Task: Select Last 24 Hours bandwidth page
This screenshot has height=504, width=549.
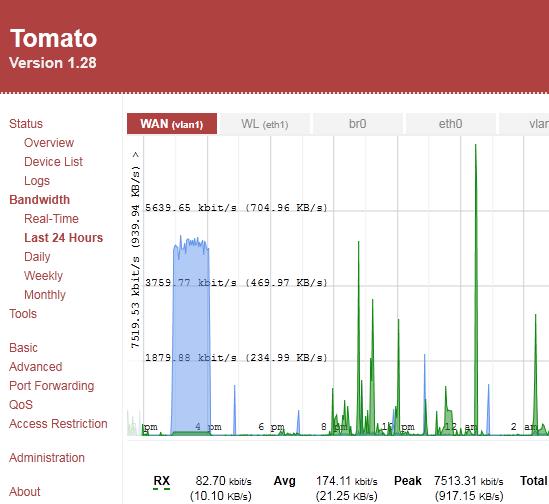Action: pos(63,237)
